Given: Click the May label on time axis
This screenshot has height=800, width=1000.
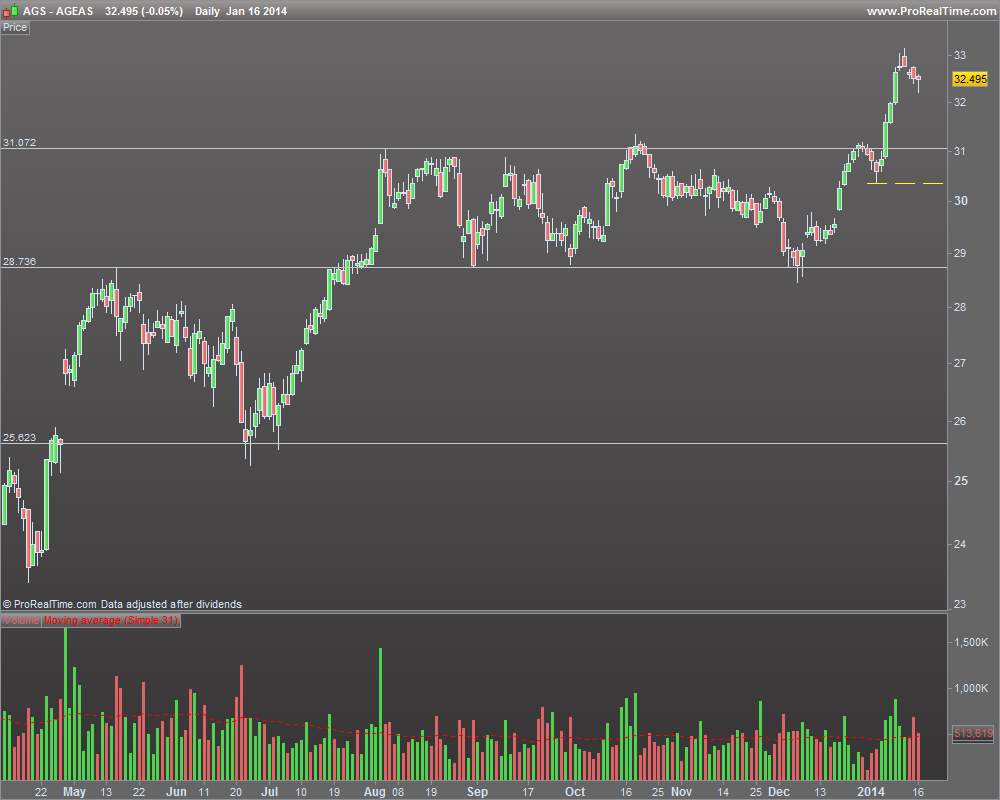Looking at the screenshot, I should [x=75, y=792].
